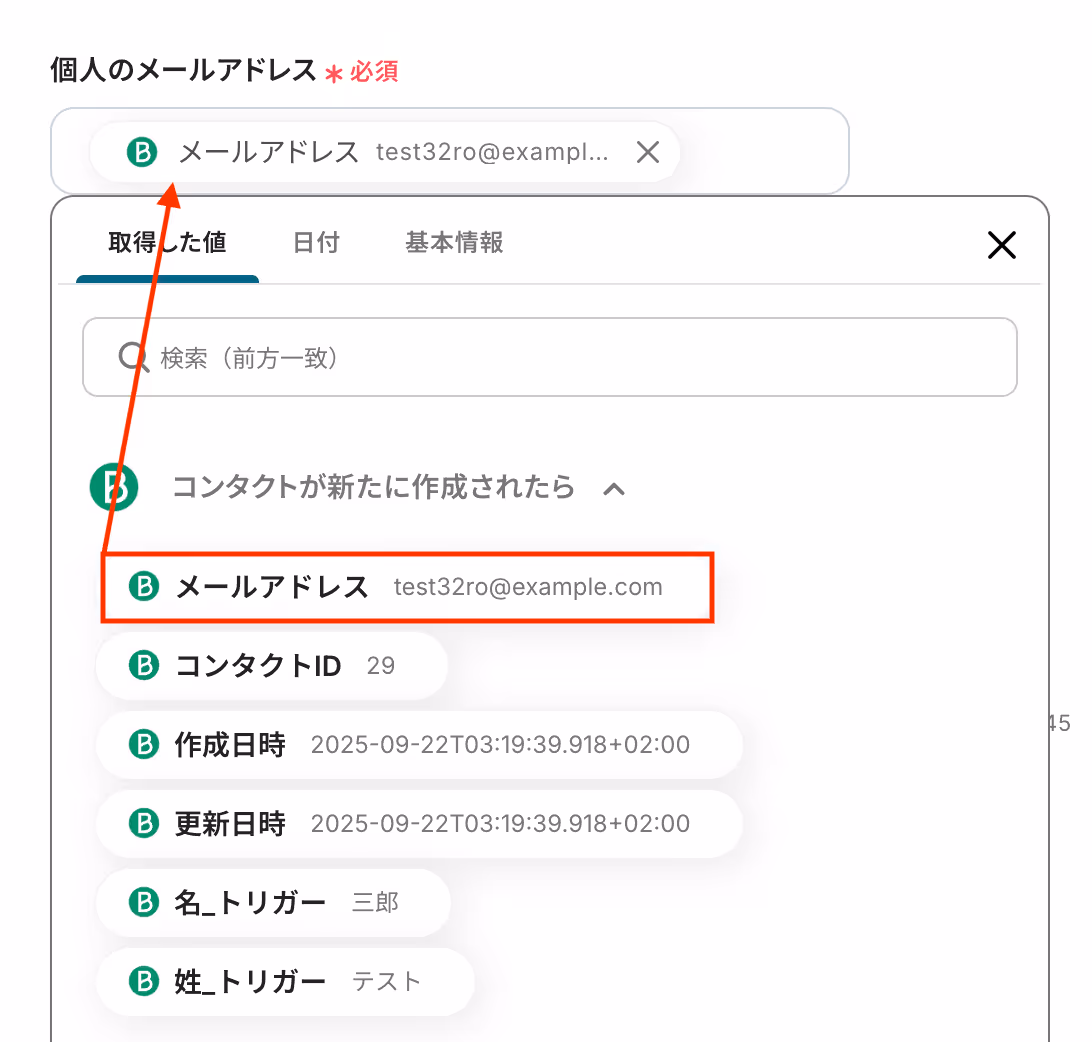The height and width of the screenshot is (1042, 1092).
Task: Click the Brevo icon in the 名_トリガー row
Action: (144, 902)
